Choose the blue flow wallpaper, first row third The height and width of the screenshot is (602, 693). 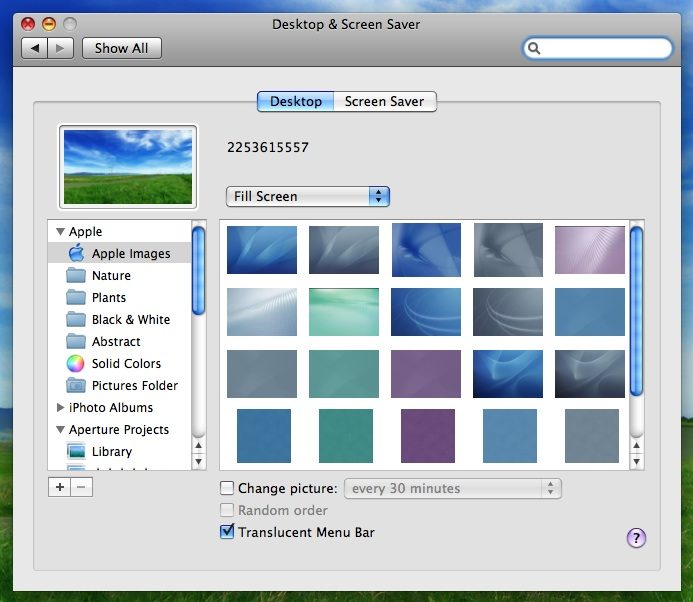click(426, 250)
